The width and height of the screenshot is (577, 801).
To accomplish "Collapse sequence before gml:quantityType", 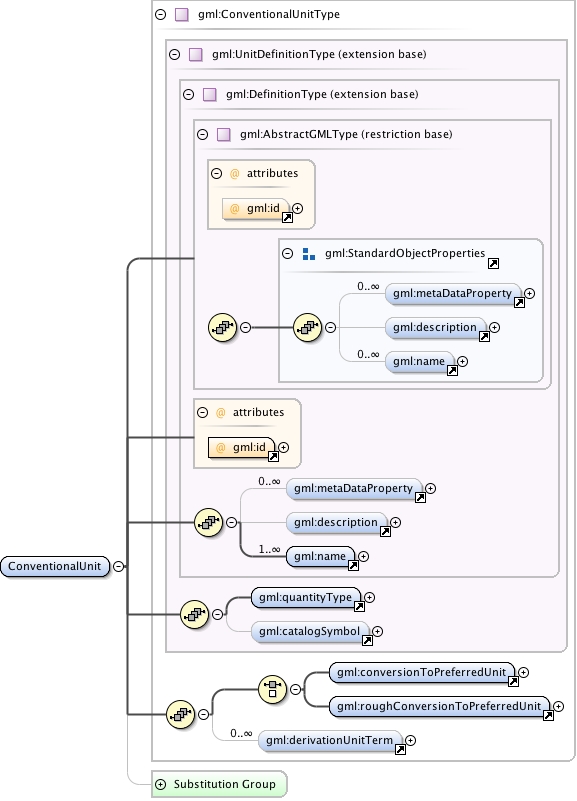I will click(x=218, y=615).
